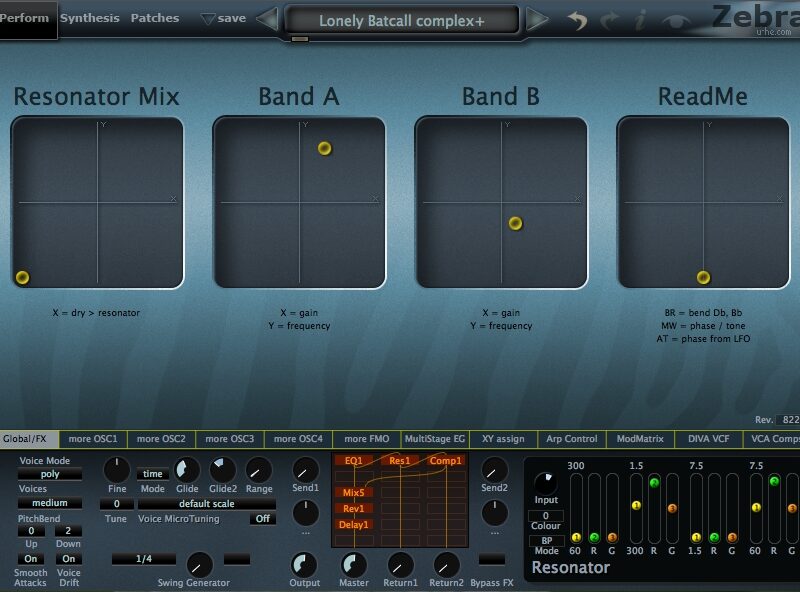This screenshot has width=800, height=592.
Task: Click the redo arrow icon
Action: pos(610,19)
